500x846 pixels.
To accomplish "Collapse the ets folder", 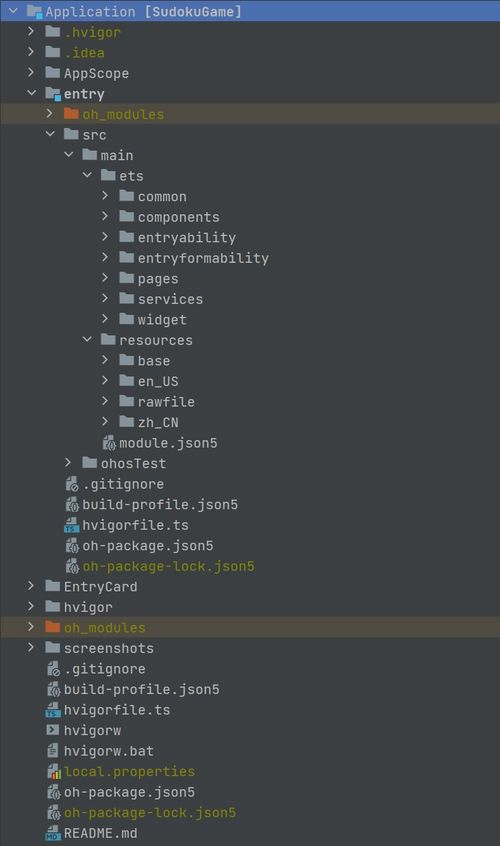I will (87, 175).
